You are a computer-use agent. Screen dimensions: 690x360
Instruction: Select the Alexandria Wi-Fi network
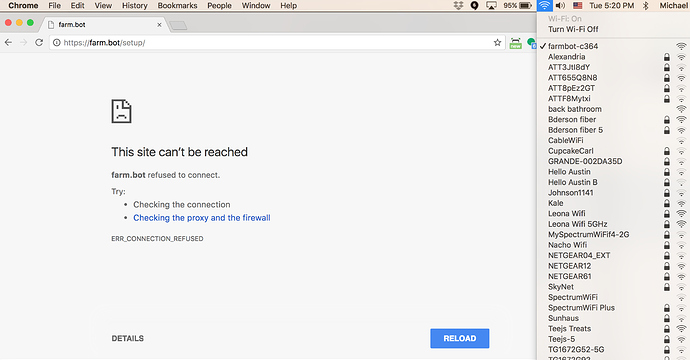tap(613, 56)
